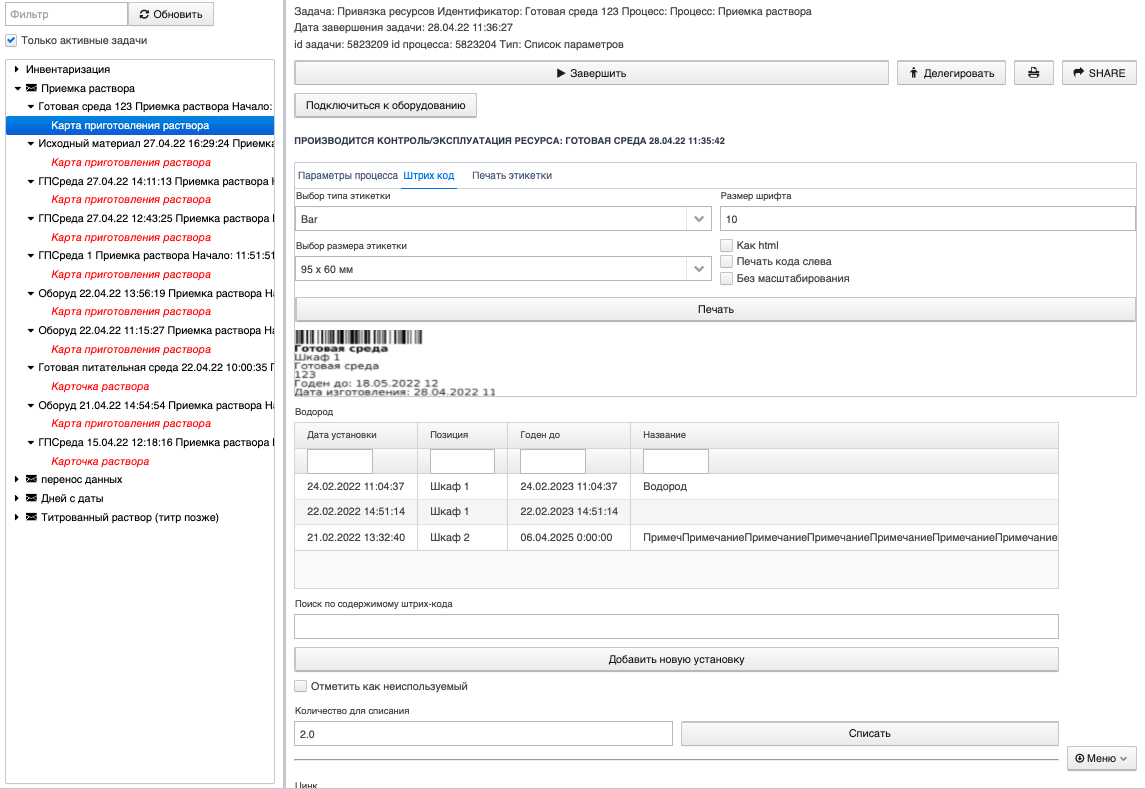
Task: Click the SHARE button
Action: [x=1099, y=73]
